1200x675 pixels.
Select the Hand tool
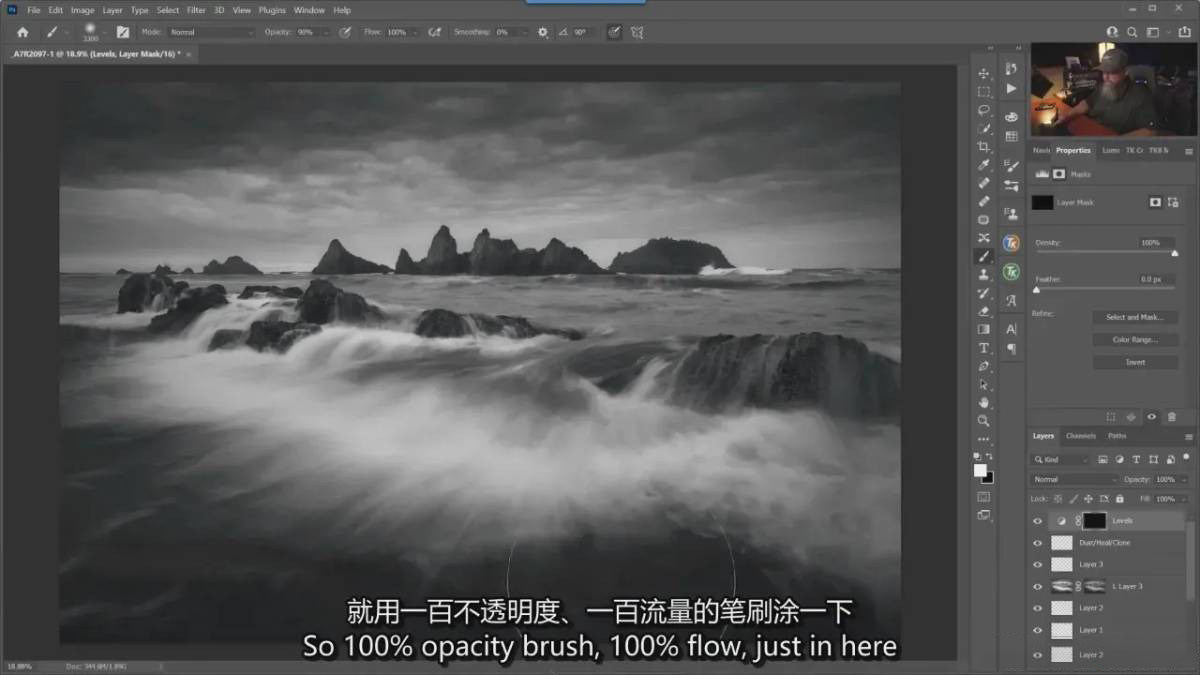pyautogui.click(x=984, y=403)
